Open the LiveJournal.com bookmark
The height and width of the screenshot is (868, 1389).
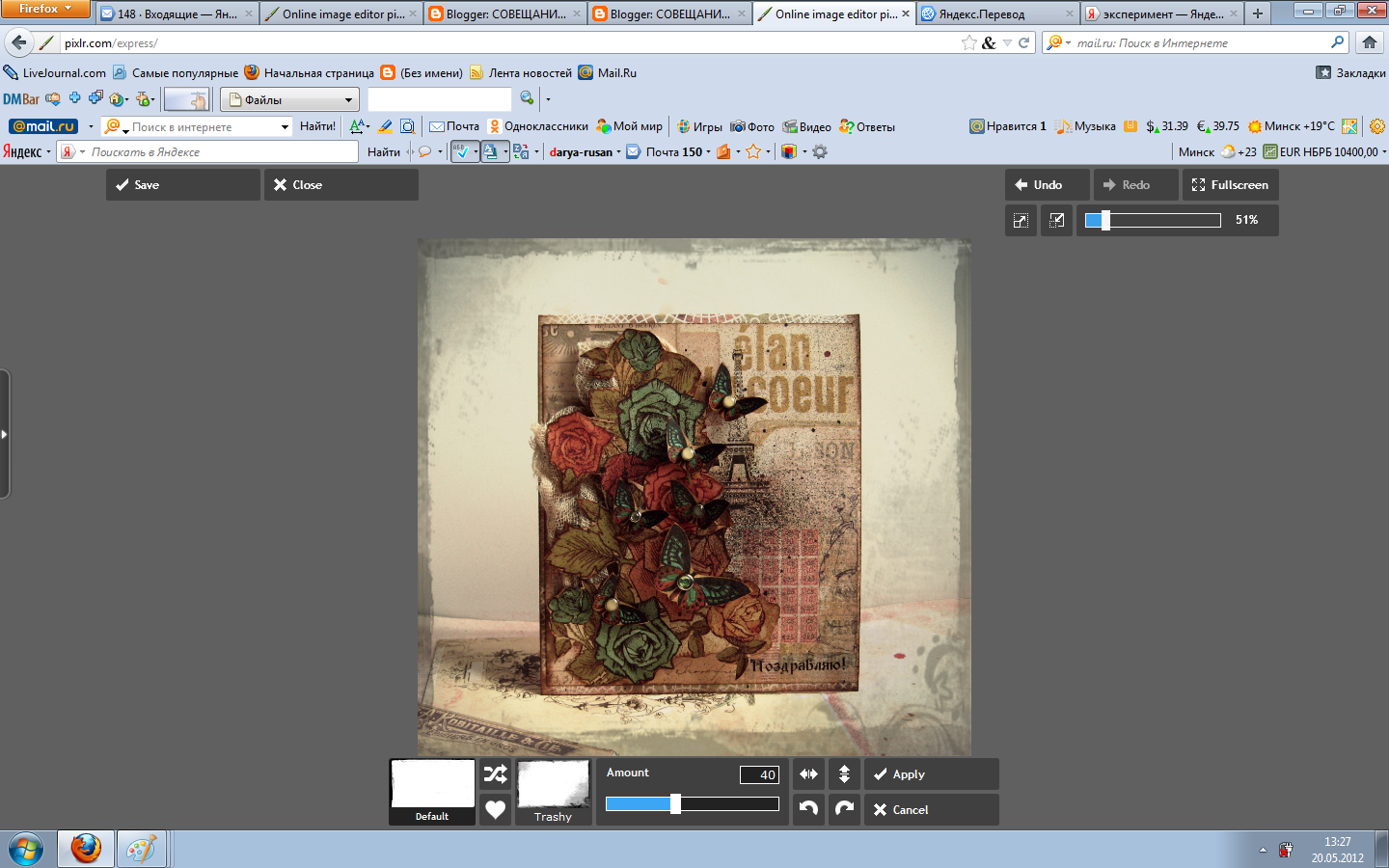click(55, 72)
